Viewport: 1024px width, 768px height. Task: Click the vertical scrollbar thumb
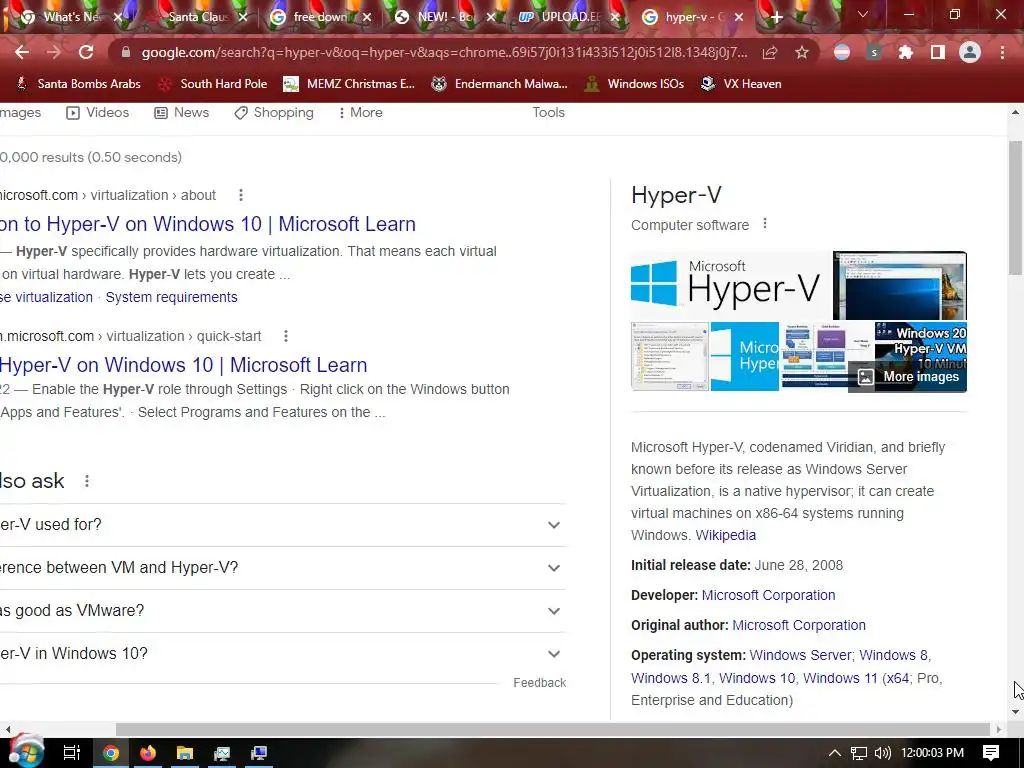(x=1015, y=208)
